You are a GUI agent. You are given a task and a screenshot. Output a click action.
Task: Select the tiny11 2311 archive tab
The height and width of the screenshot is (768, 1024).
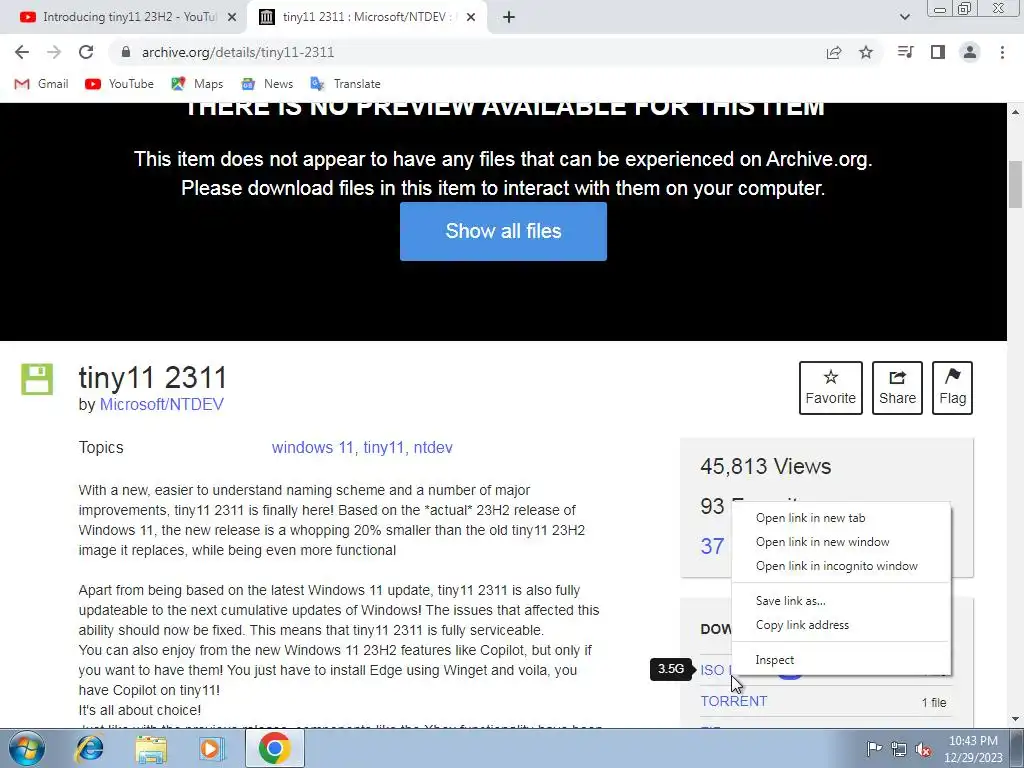[366, 18]
